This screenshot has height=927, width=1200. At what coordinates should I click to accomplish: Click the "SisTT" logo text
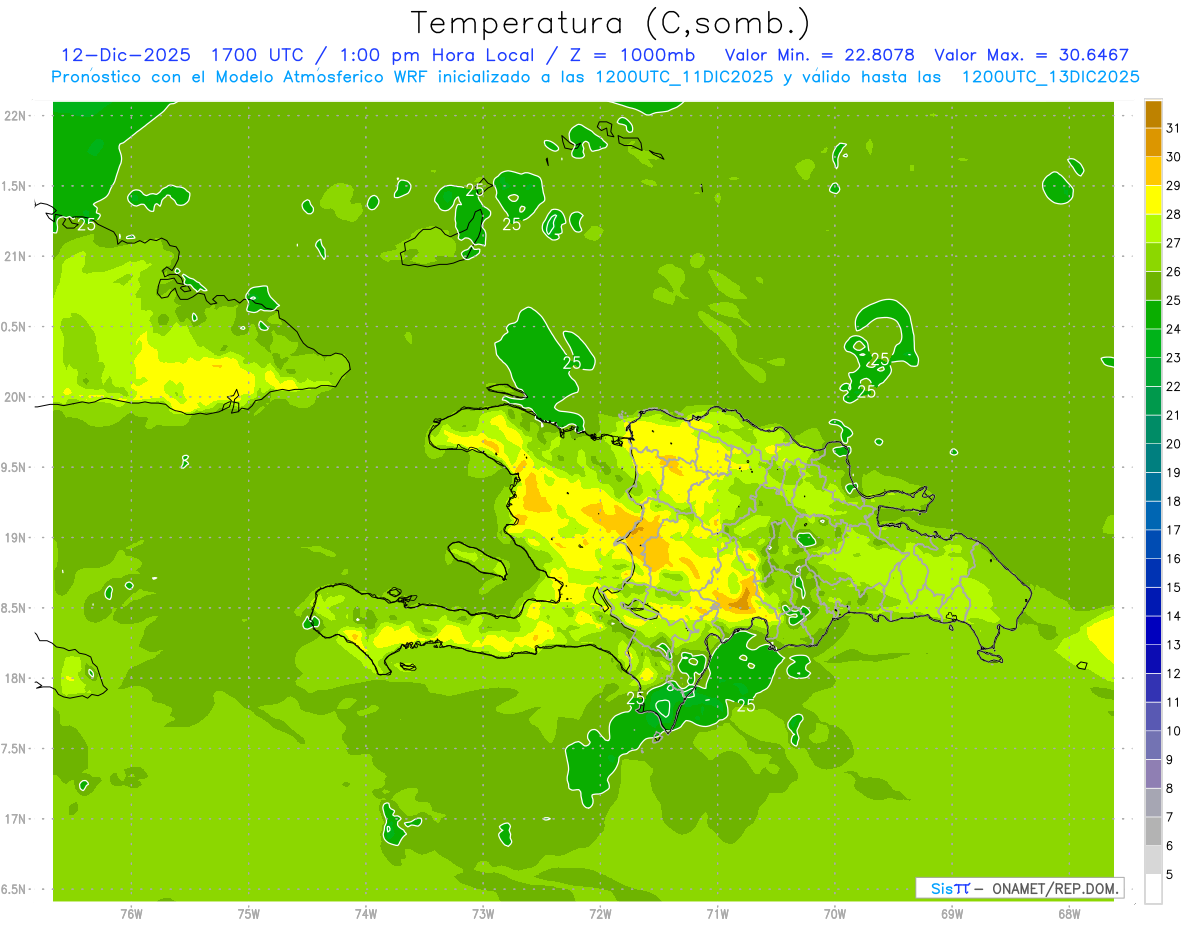[950, 888]
